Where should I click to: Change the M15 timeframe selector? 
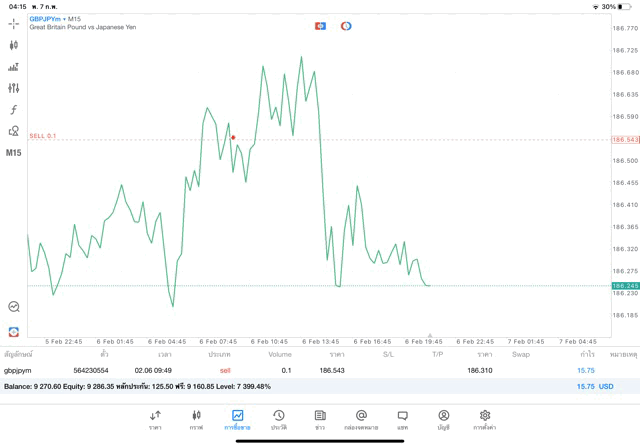pos(14,153)
